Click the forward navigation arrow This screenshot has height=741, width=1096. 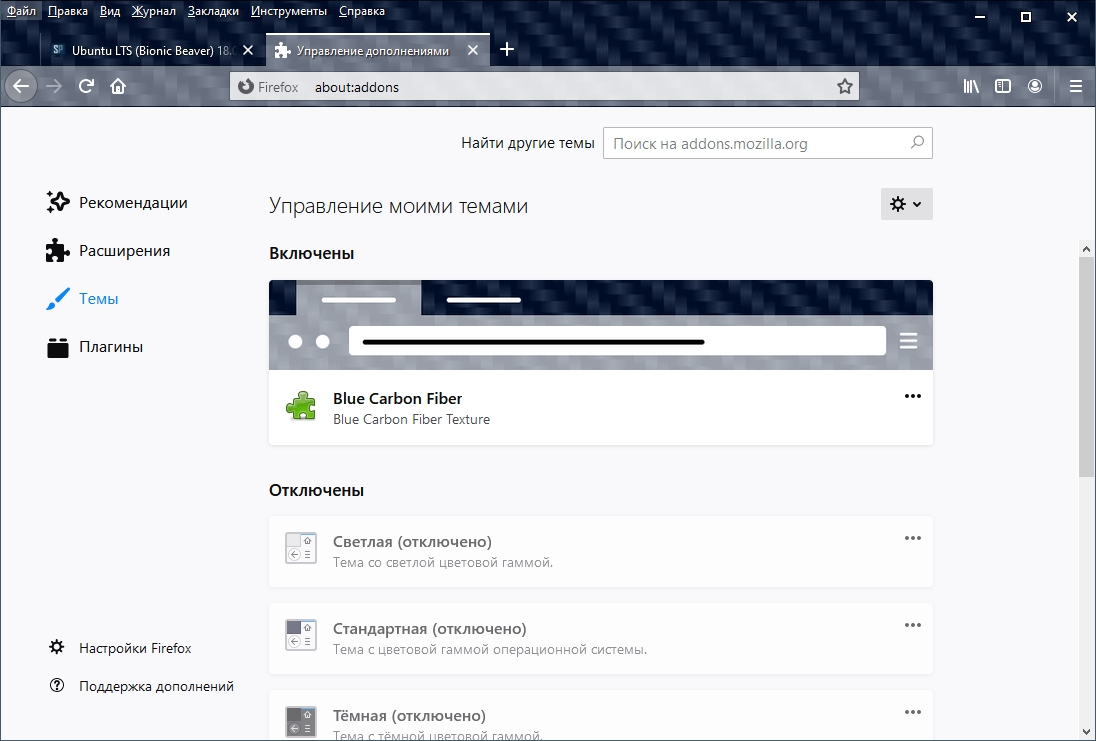54,87
